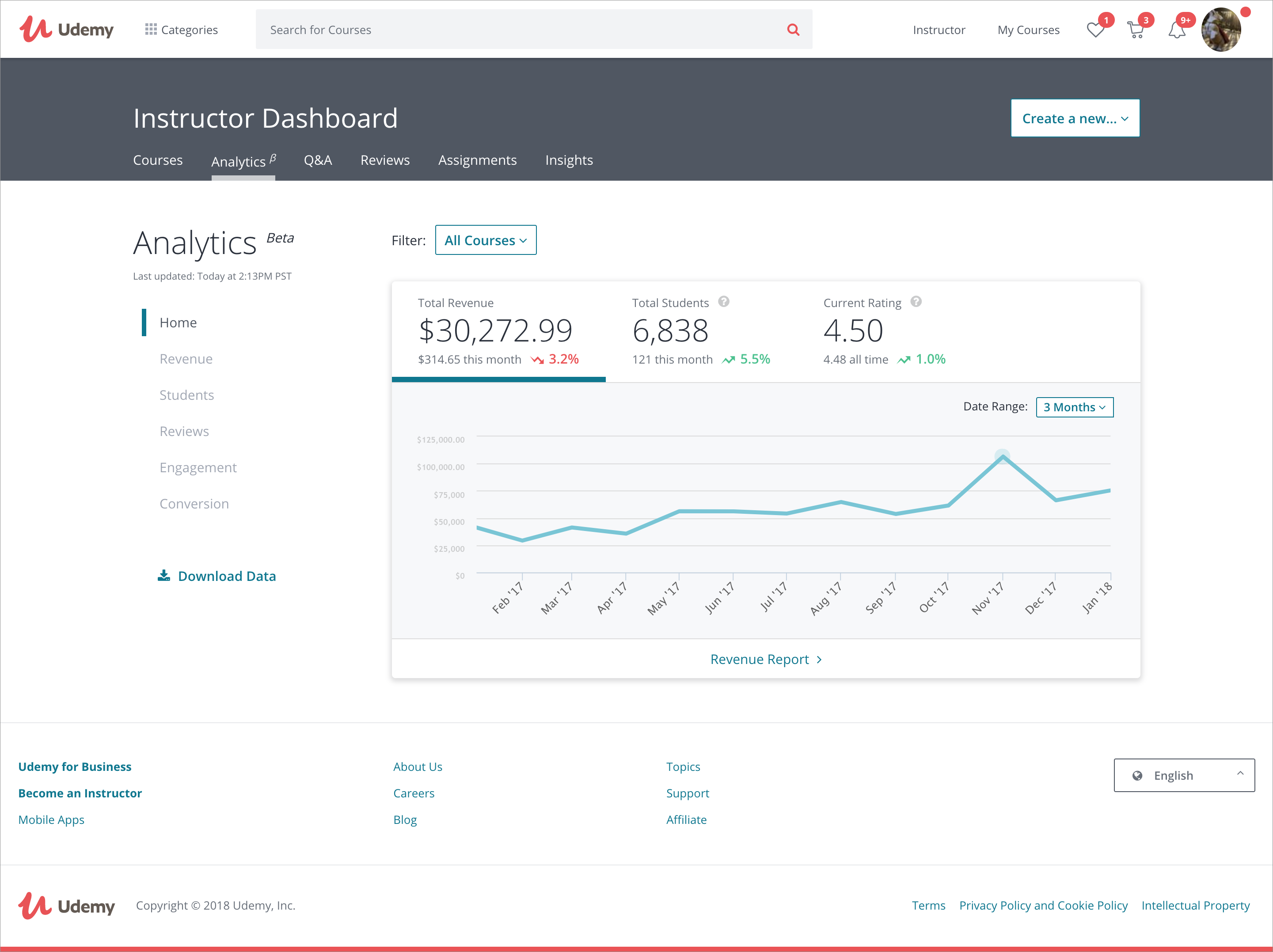Image resolution: width=1273 pixels, height=952 pixels.
Task: Select Conversion in analytics sidebar
Action: point(194,504)
